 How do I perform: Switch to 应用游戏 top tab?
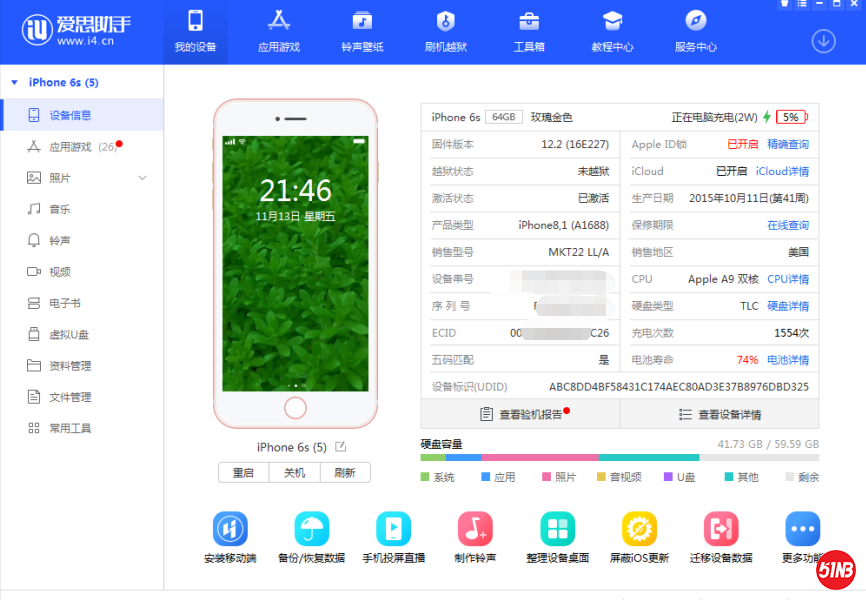click(279, 32)
